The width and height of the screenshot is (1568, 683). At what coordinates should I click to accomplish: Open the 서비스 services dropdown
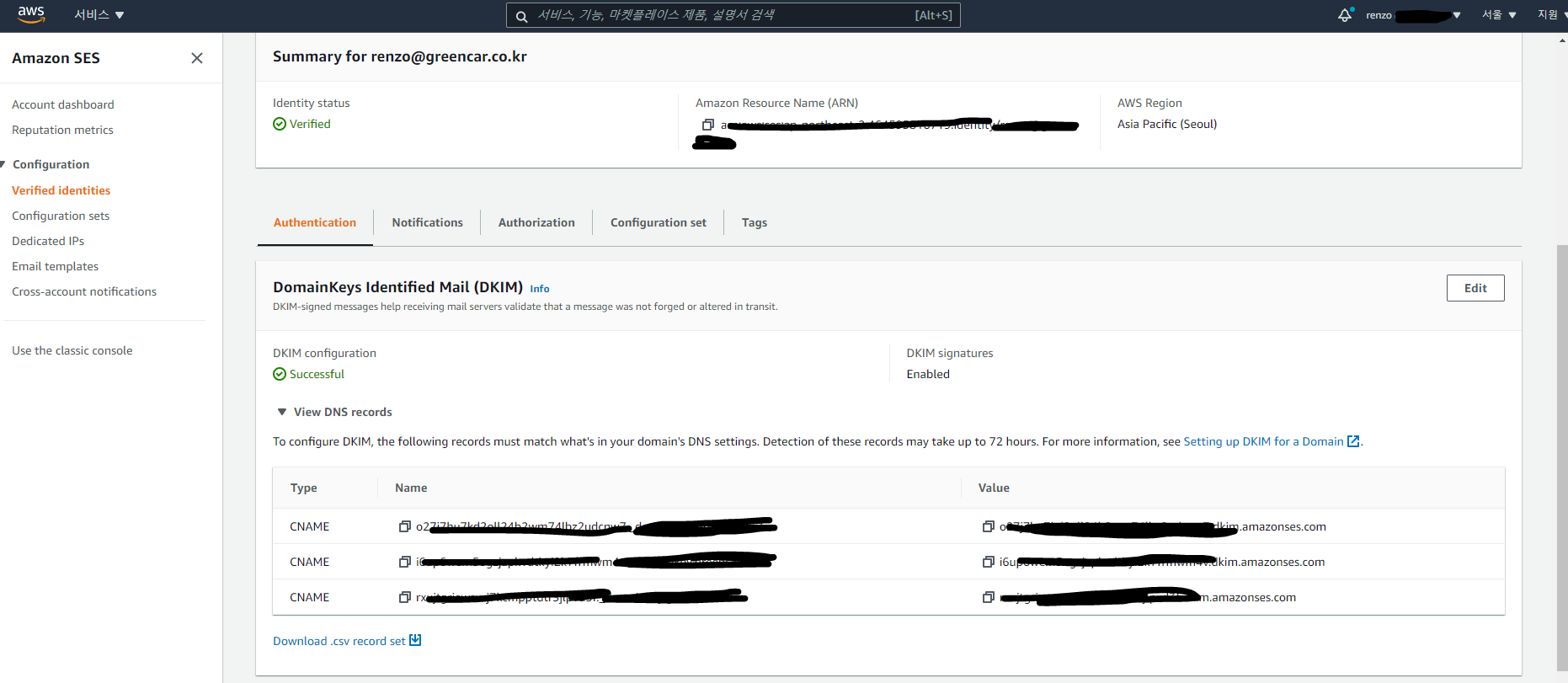coord(99,15)
